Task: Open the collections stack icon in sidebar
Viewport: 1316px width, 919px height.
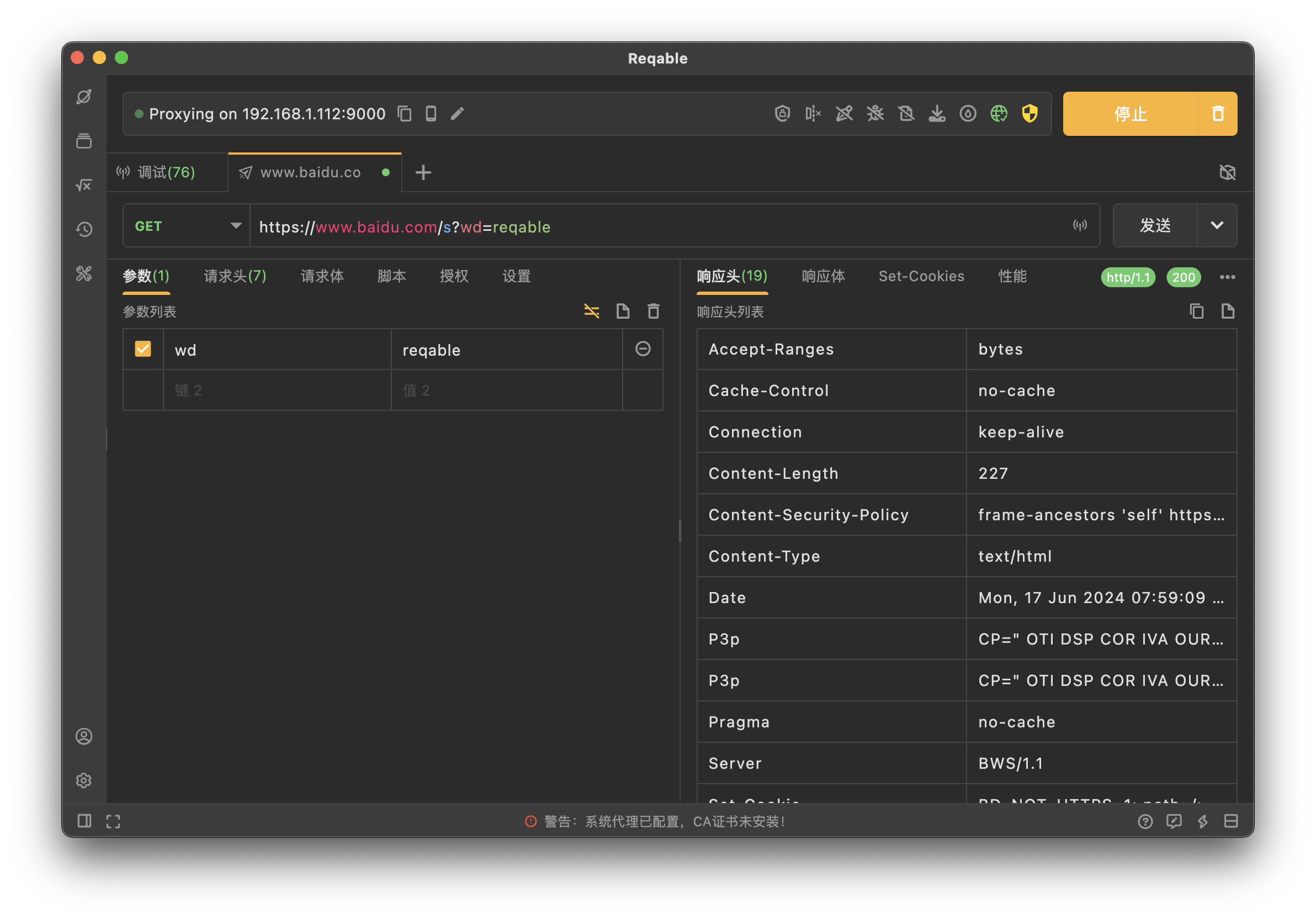Action: point(84,141)
